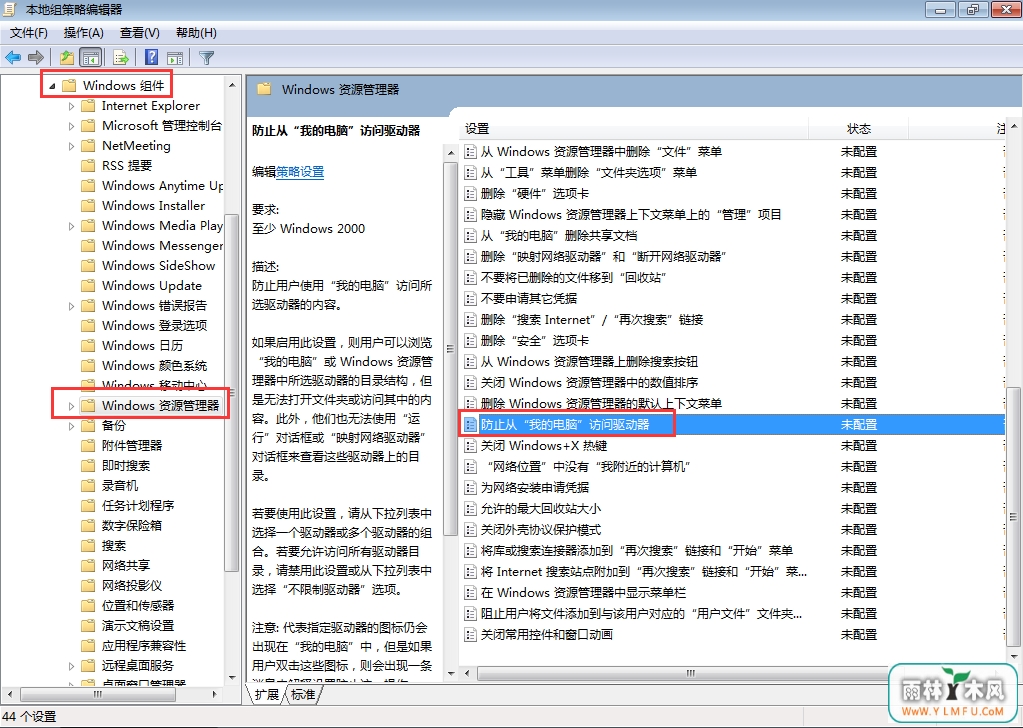The width and height of the screenshot is (1023, 728).
Task: Select the 任务计划程序 tree item
Action: click(138, 506)
